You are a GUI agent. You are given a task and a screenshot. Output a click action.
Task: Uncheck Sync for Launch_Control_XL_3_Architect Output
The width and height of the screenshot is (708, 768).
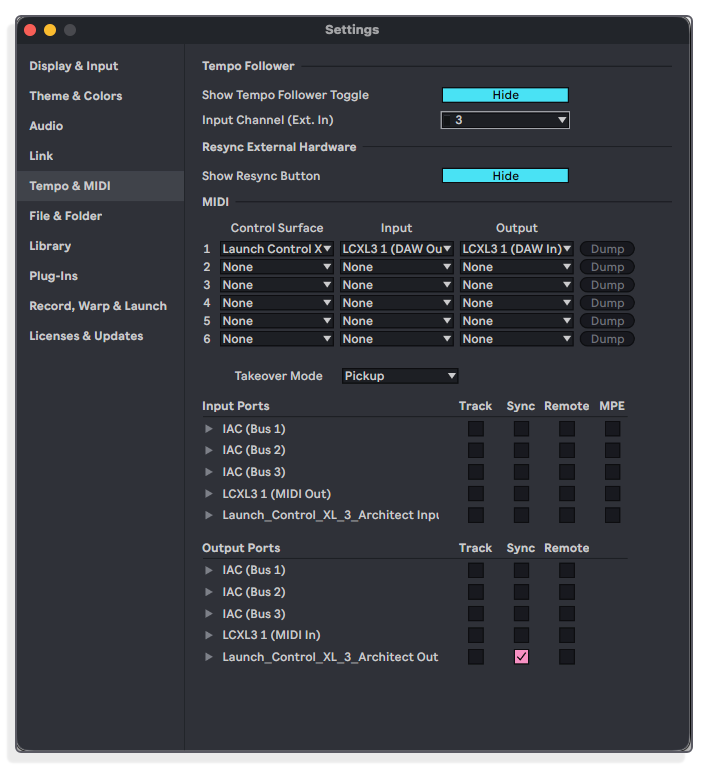[521, 657]
